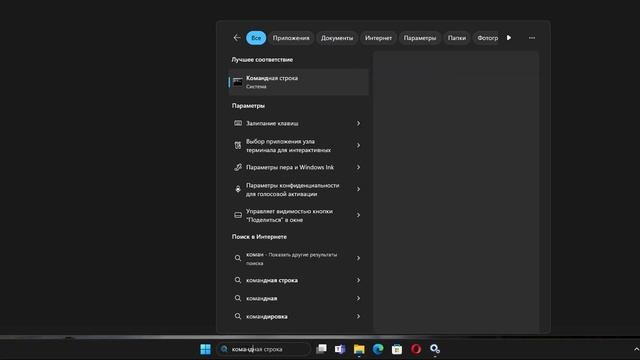Switch to the 'Документы' filter tab
Screen dimensions: 640x360
point(337,38)
